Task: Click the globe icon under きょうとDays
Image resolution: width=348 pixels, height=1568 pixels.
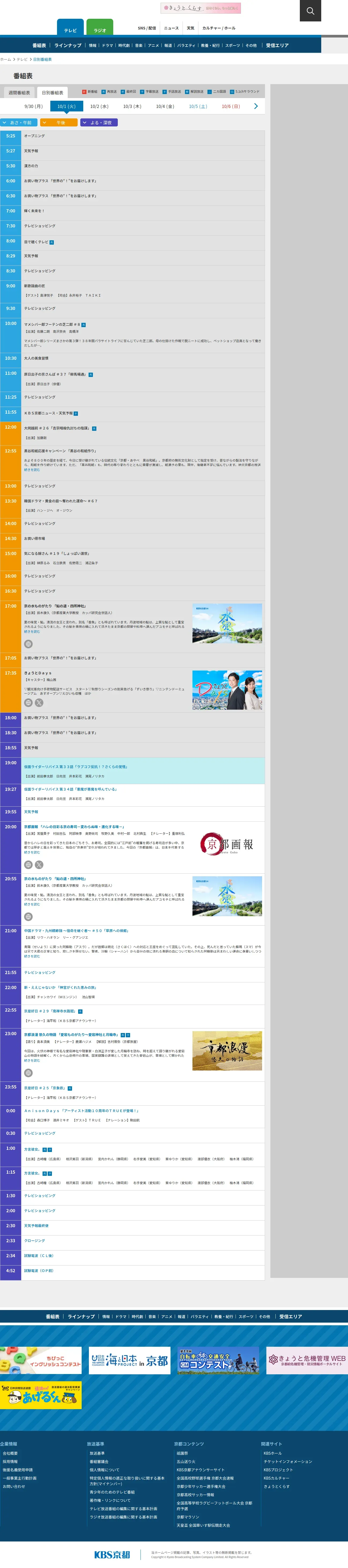Action: (28, 702)
